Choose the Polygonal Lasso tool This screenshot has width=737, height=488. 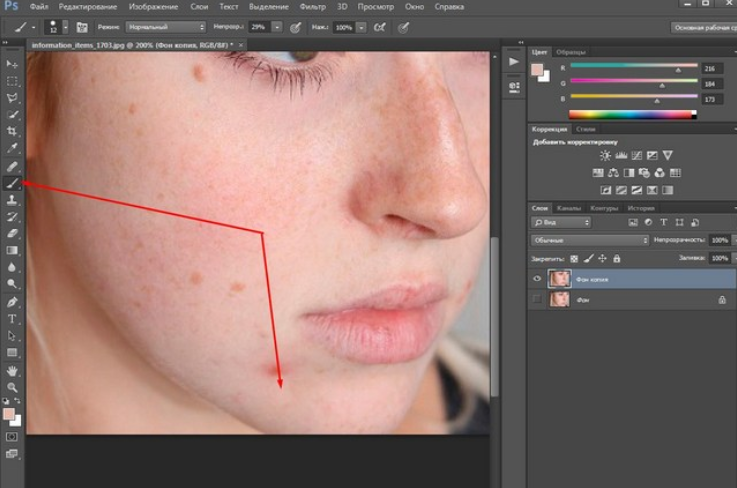tap(12, 98)
